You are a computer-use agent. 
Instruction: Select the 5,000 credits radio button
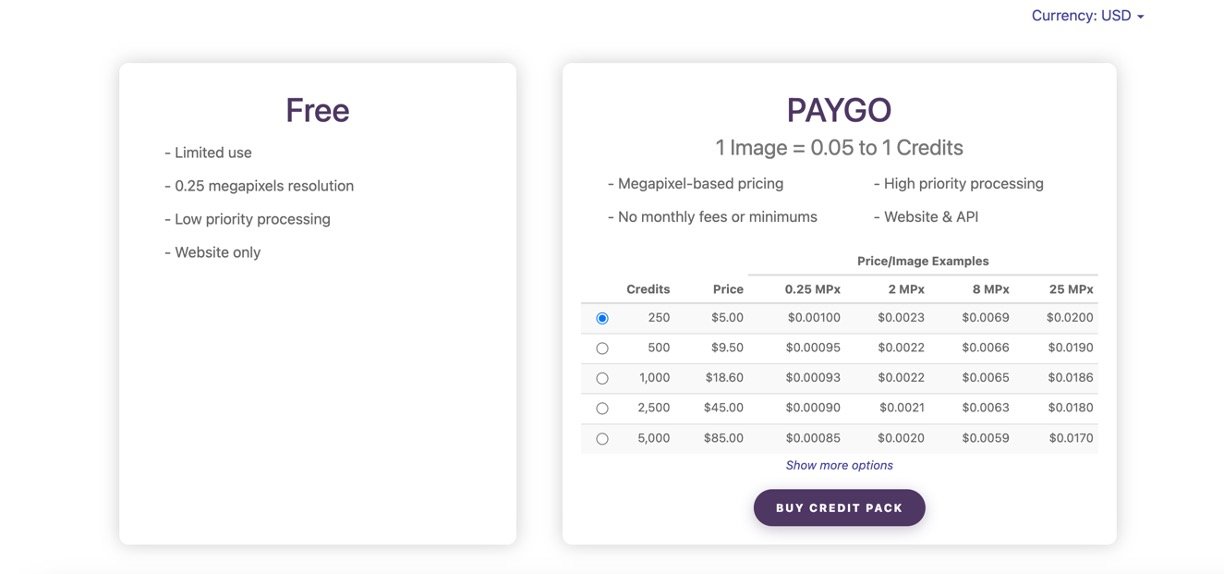602,438
